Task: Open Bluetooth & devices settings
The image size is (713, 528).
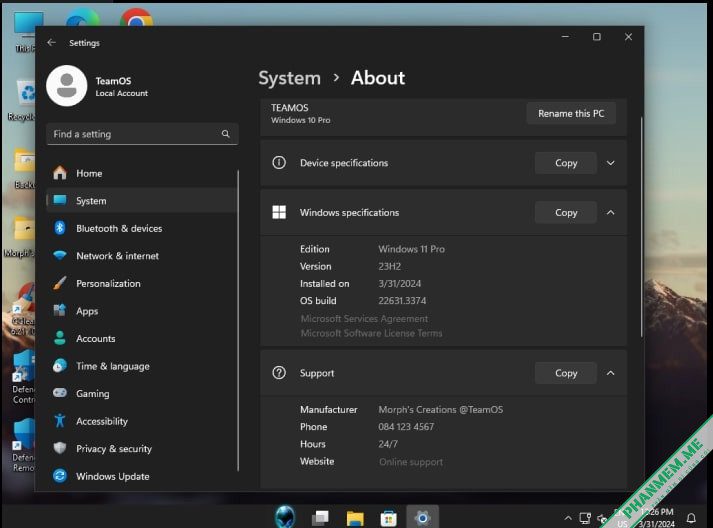Action: point(142,228)
